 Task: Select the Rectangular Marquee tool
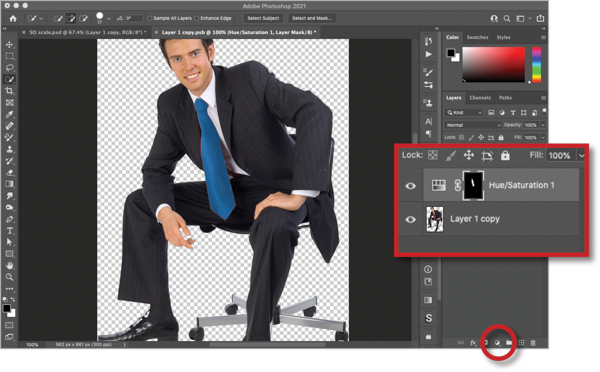9,56
